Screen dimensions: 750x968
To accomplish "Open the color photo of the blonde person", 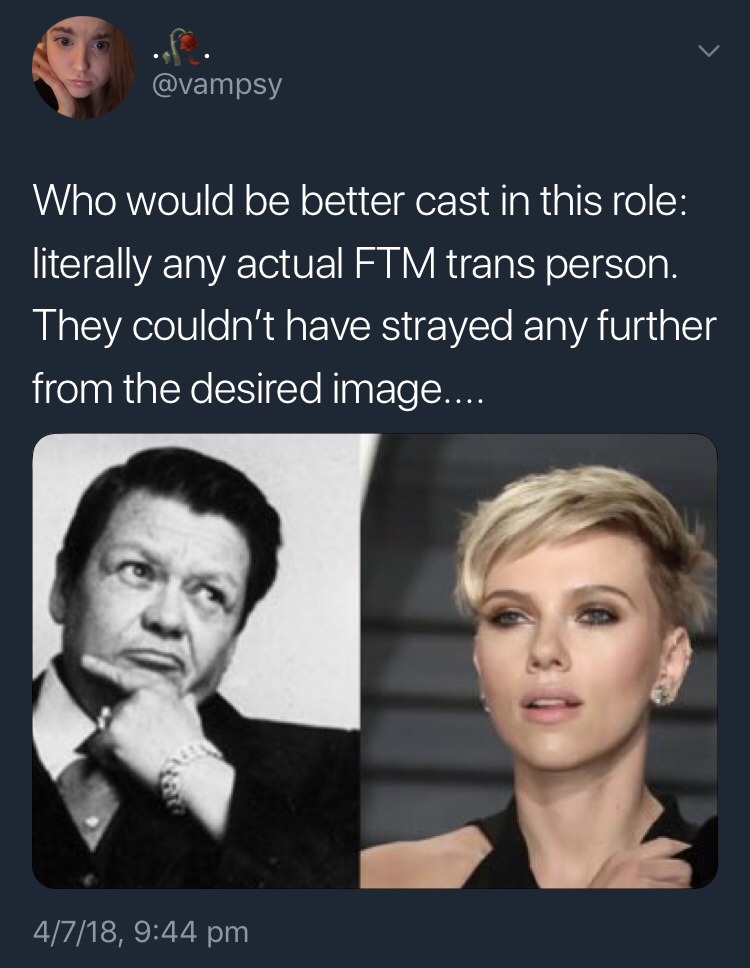I will point(539,661).
